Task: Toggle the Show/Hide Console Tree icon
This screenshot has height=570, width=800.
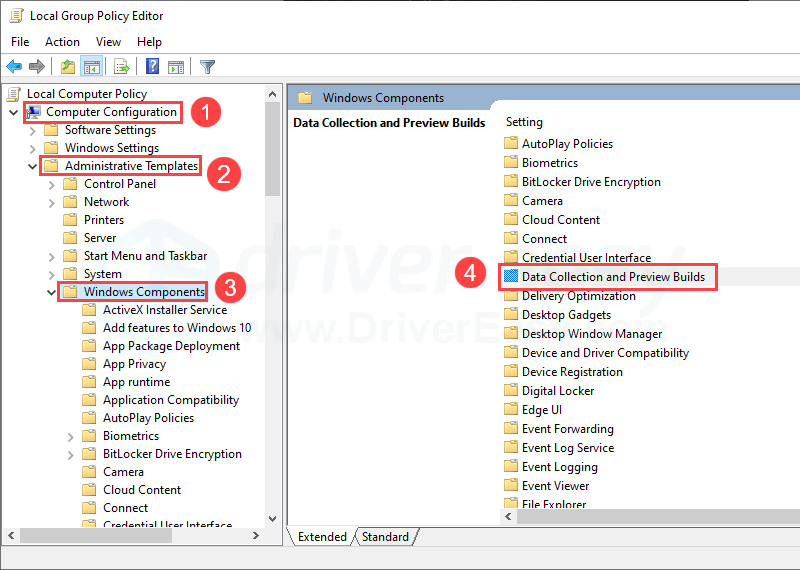Action: [x=92, y=66]
